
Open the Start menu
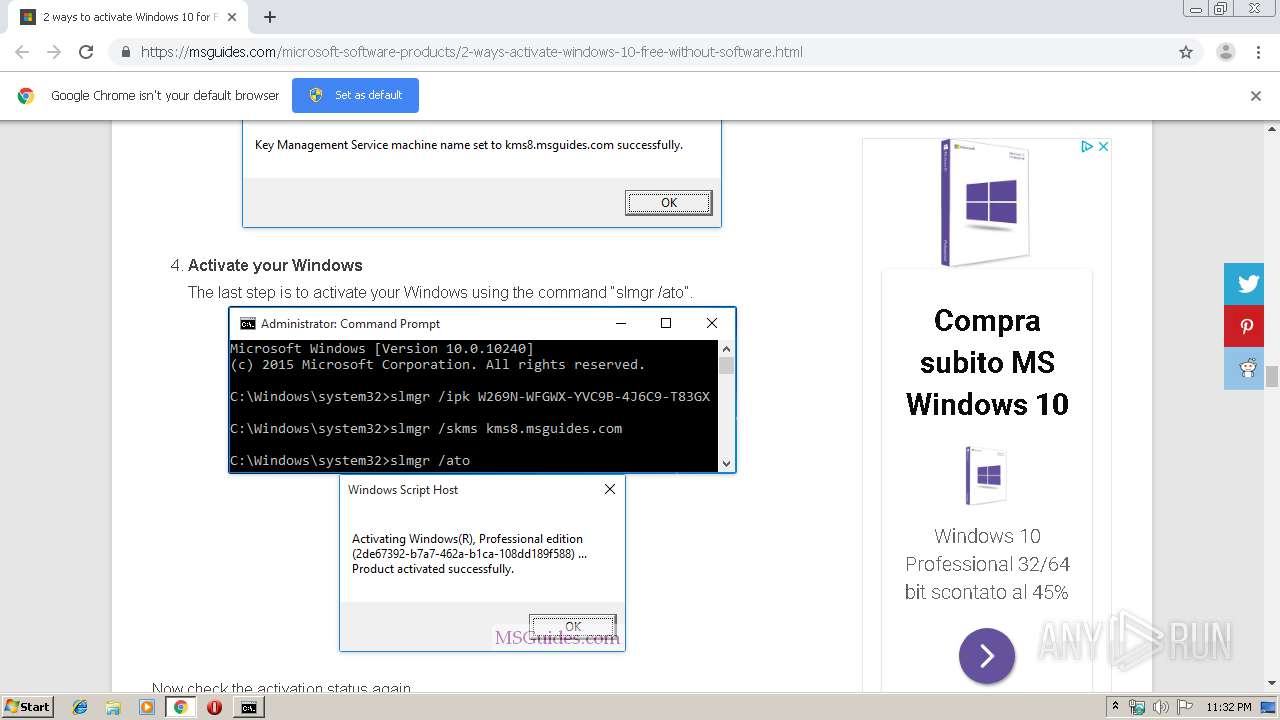27,706
